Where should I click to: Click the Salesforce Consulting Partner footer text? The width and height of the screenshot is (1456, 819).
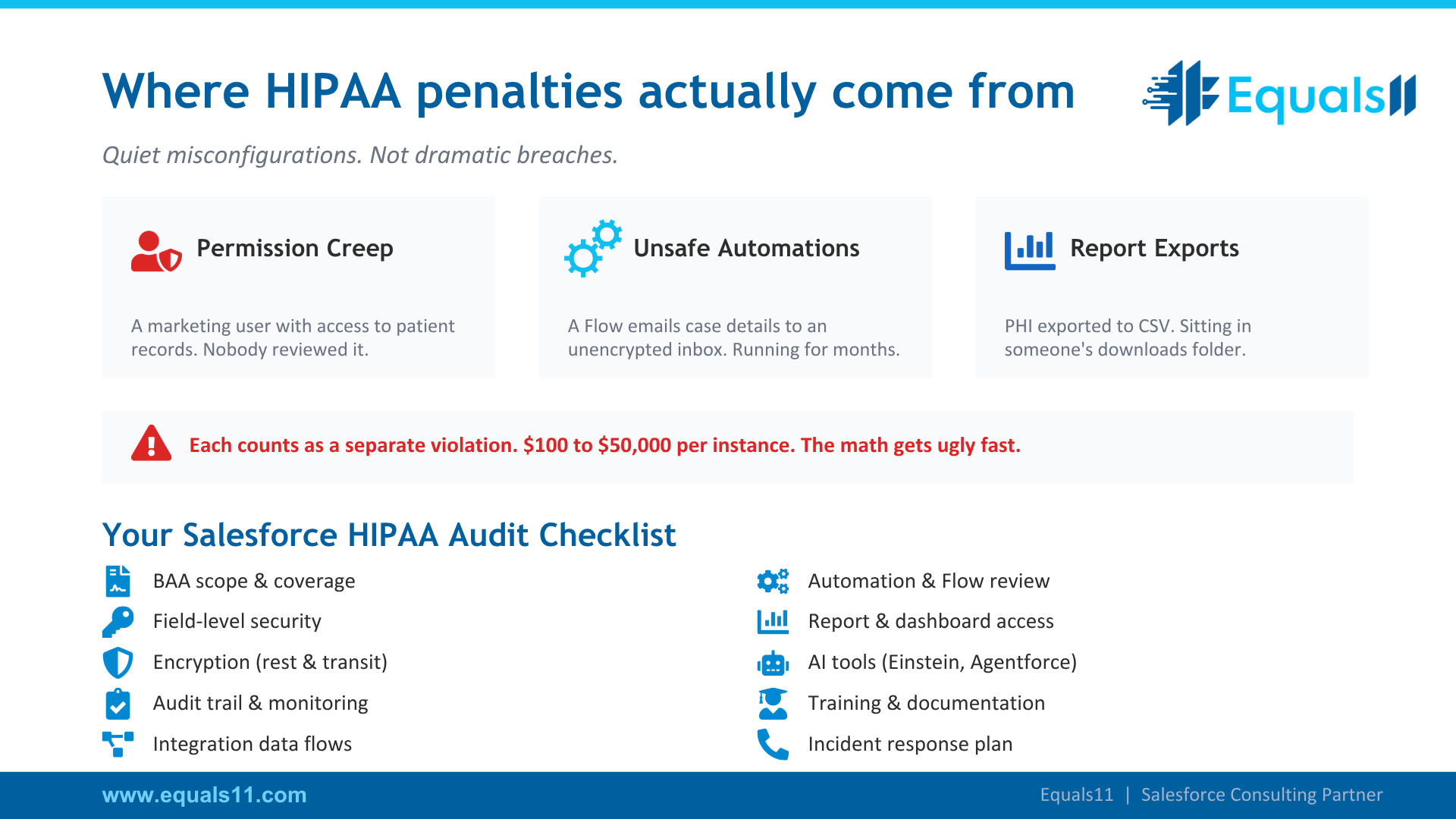(1261, 795)
